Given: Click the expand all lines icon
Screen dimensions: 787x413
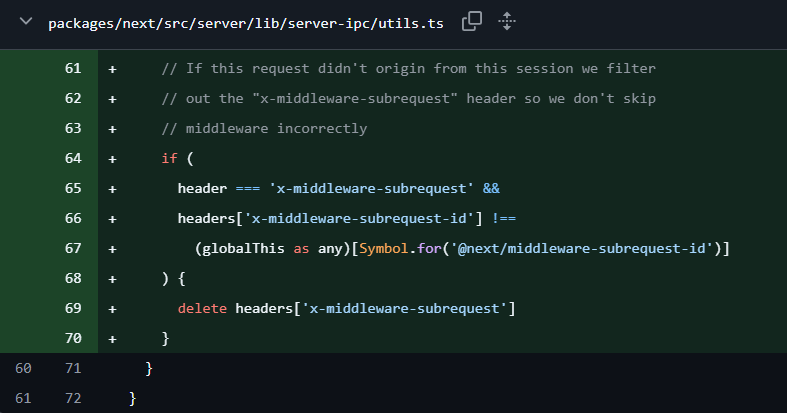Looking at the screenshot, I should 506,22.
